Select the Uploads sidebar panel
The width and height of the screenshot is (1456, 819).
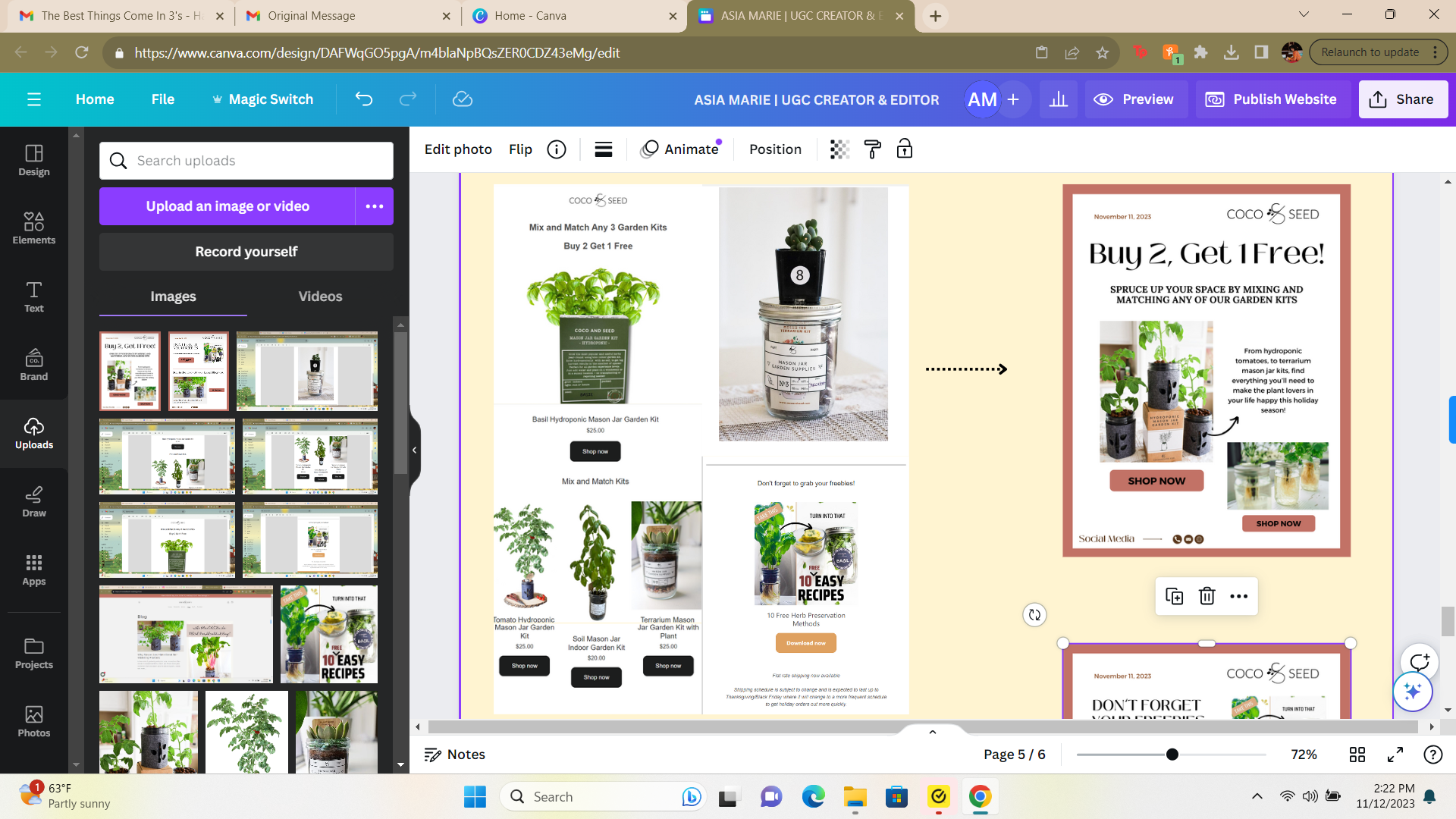tap(34, 433)
